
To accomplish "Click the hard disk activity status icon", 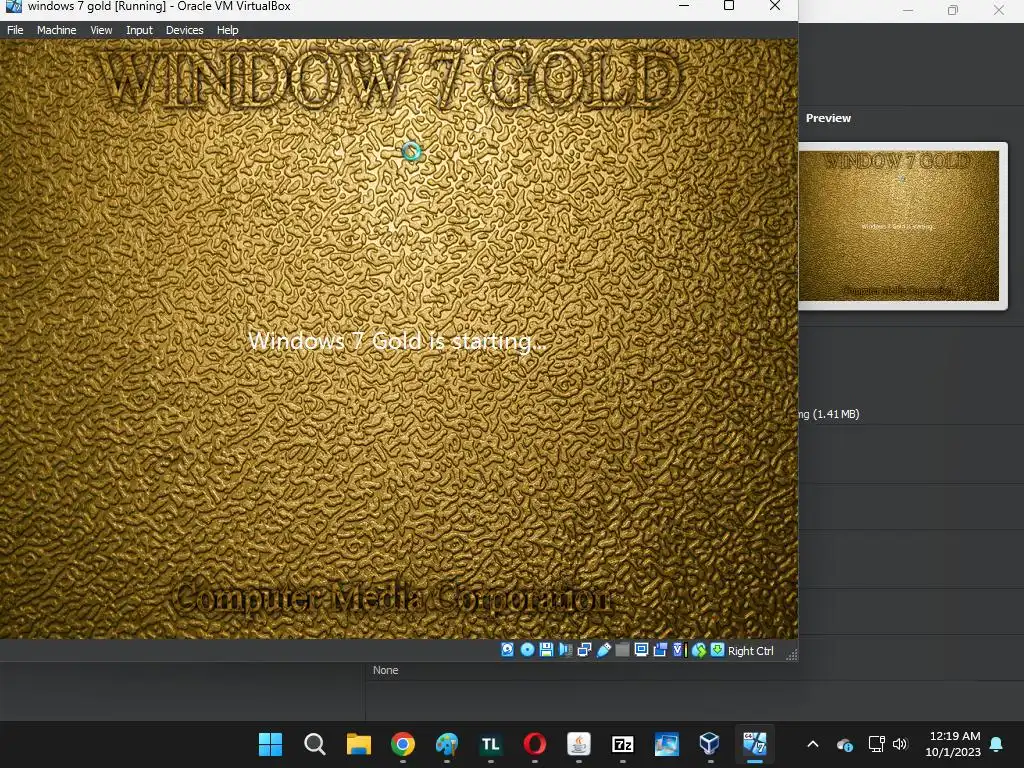I will pyautogui.click(x=507, y=650).
